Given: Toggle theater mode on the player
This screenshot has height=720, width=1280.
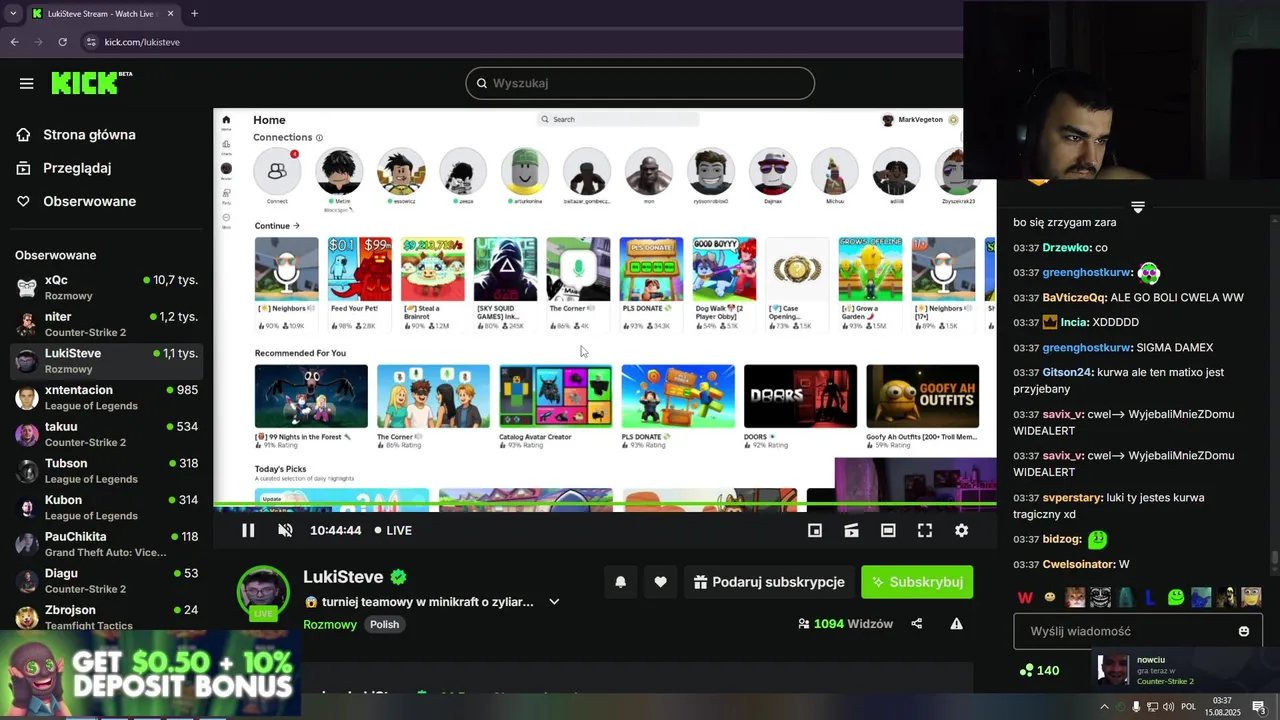Looking at the screenshot, I should (x=888, y=530).
